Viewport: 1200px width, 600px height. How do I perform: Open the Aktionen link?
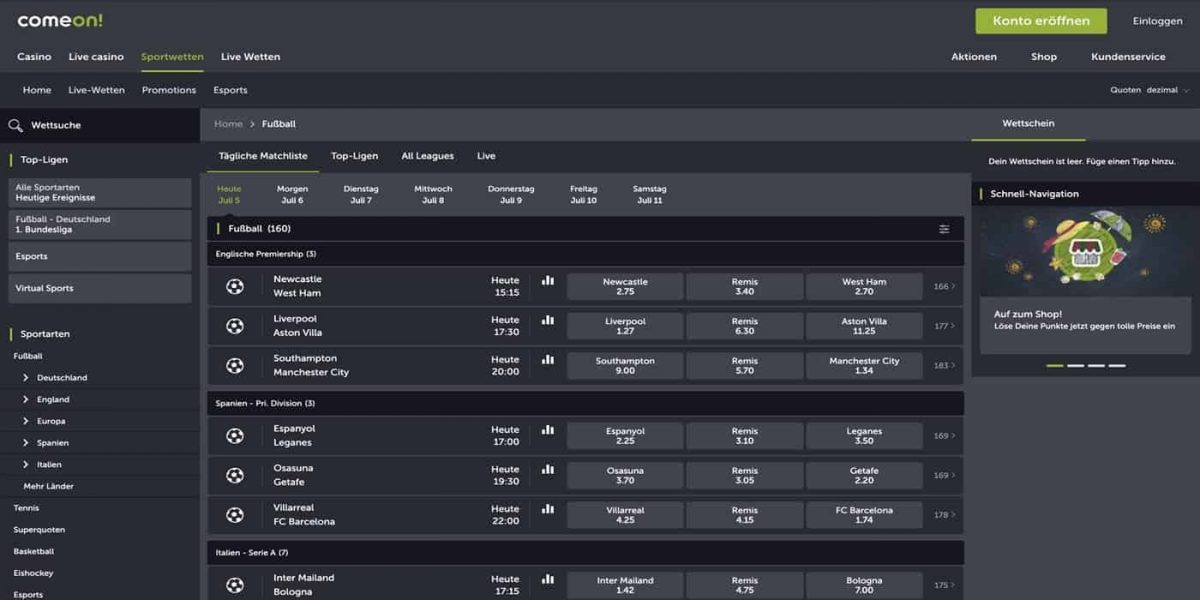(974, 57)
